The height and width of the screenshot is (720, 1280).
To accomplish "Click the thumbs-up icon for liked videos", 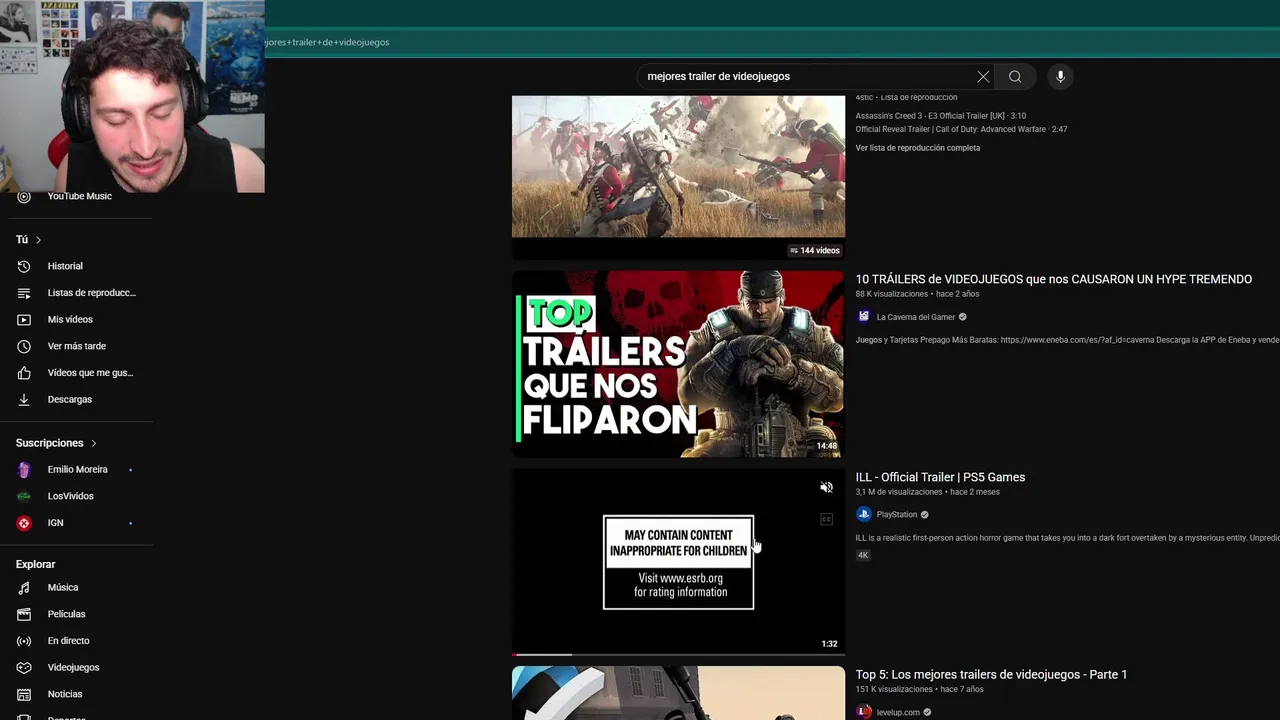I will click(25, 373).
